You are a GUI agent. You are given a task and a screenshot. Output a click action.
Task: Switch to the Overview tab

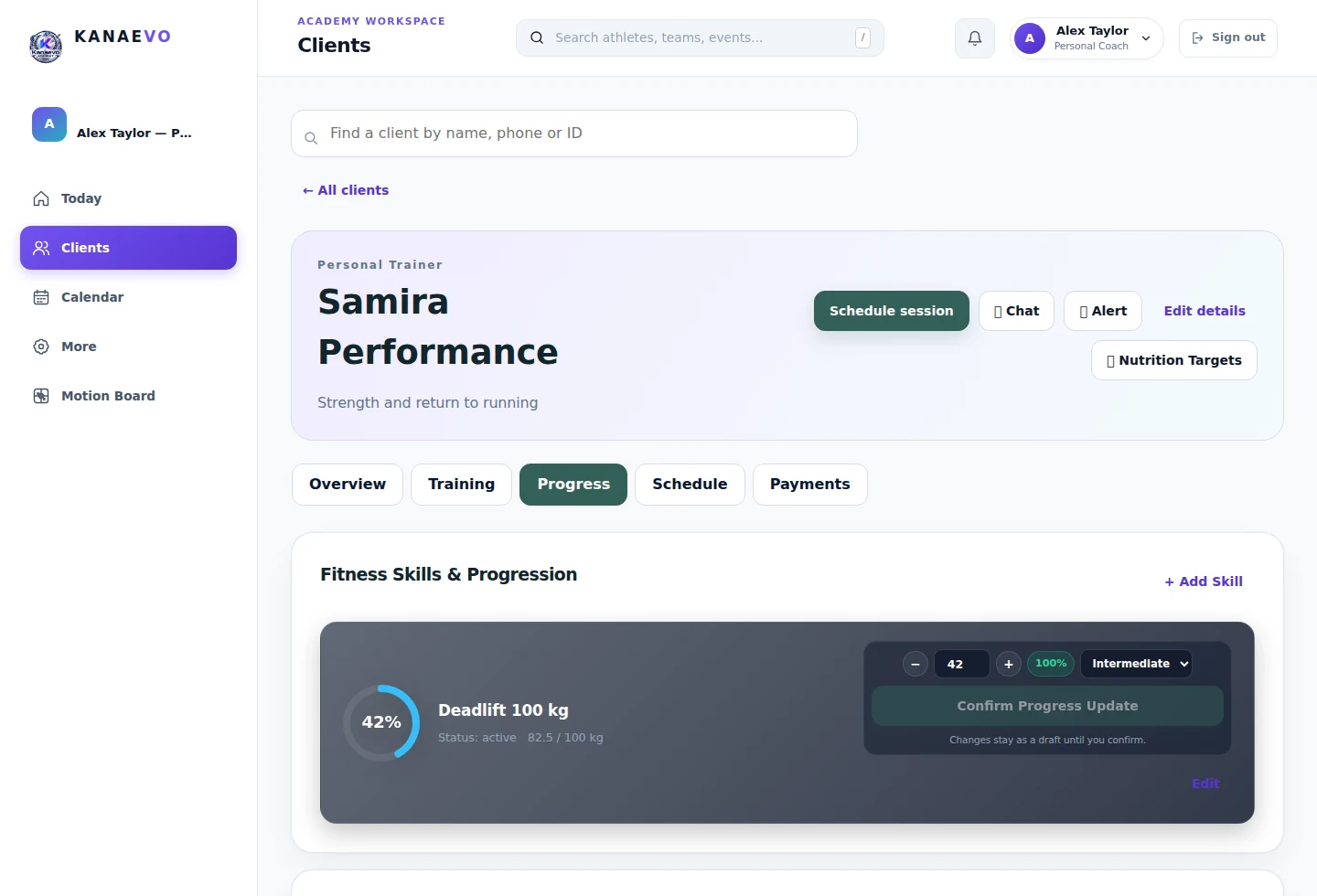(x=348, y=485)
